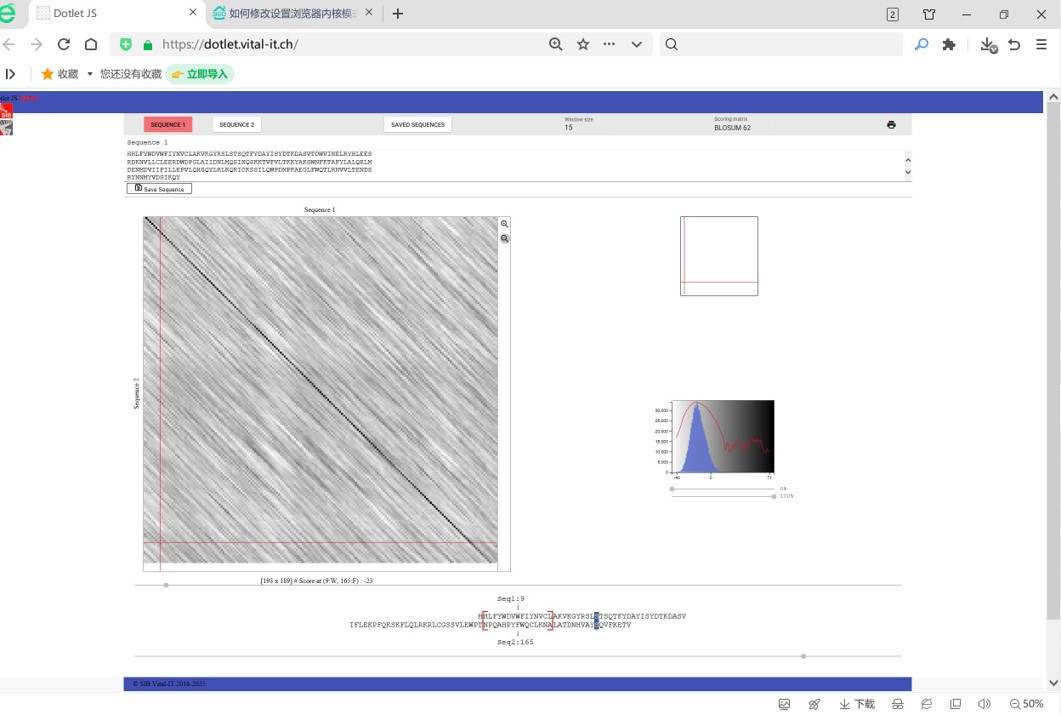1061x715 pixels.
Task: Switch to the second browser tab
Action: coord(294,14)
